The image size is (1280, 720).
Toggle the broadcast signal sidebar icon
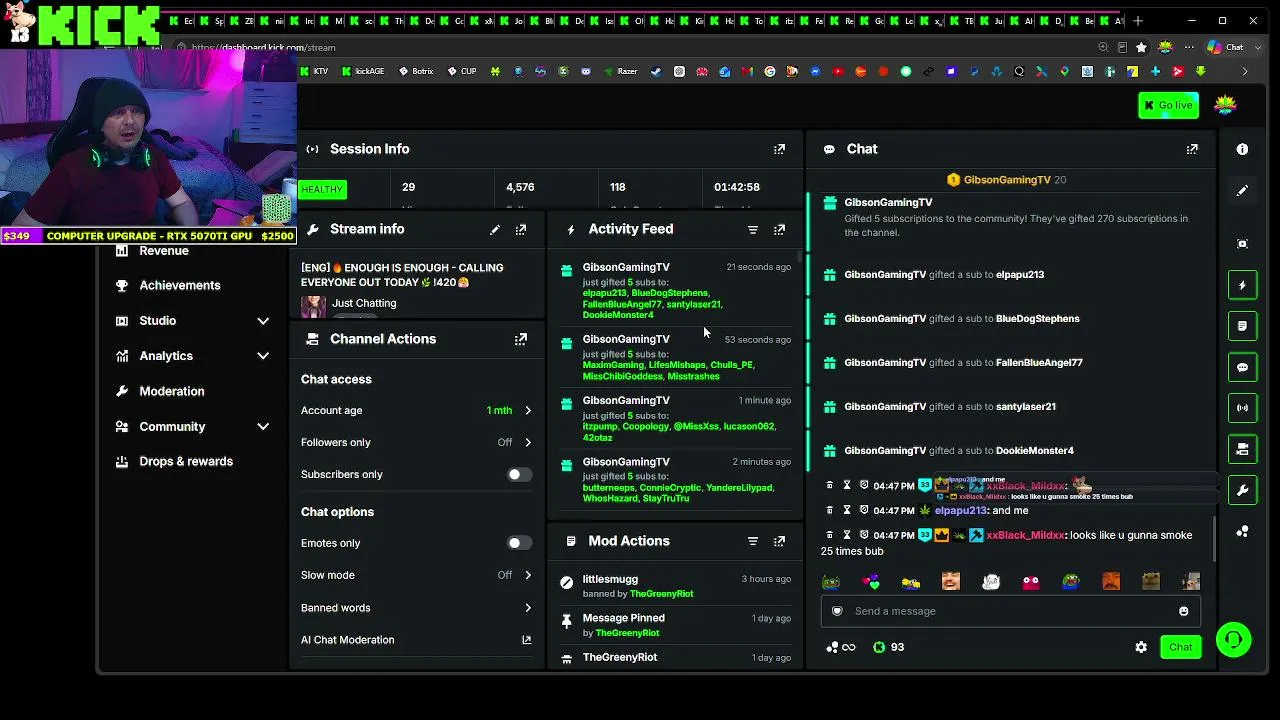coord(1242,408)
